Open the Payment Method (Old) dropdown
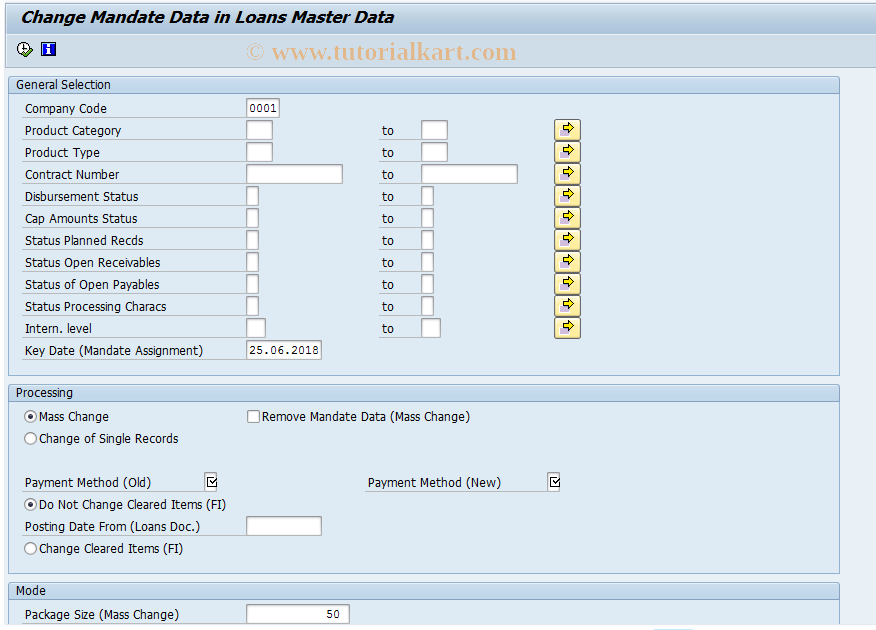This screenshot has width=876, height=630. click(x=211, y=481)
